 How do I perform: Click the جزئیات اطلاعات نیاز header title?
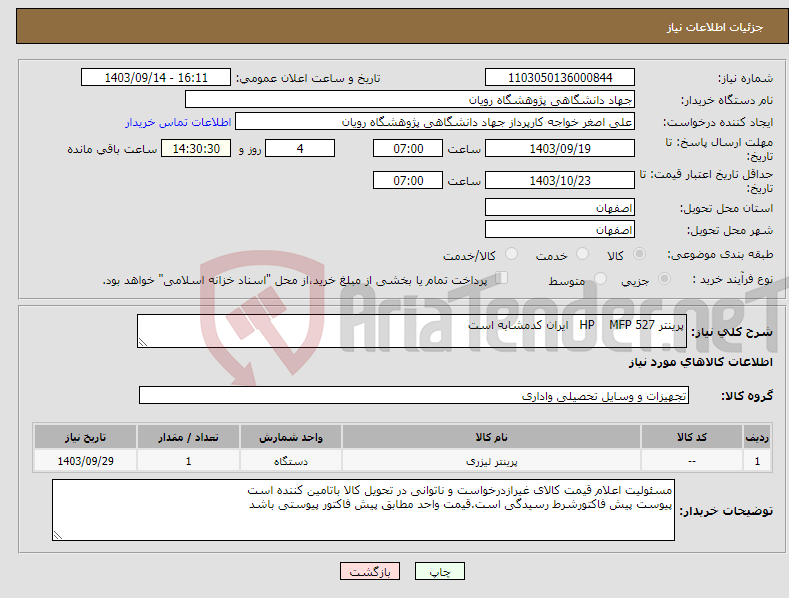point(715,27)
